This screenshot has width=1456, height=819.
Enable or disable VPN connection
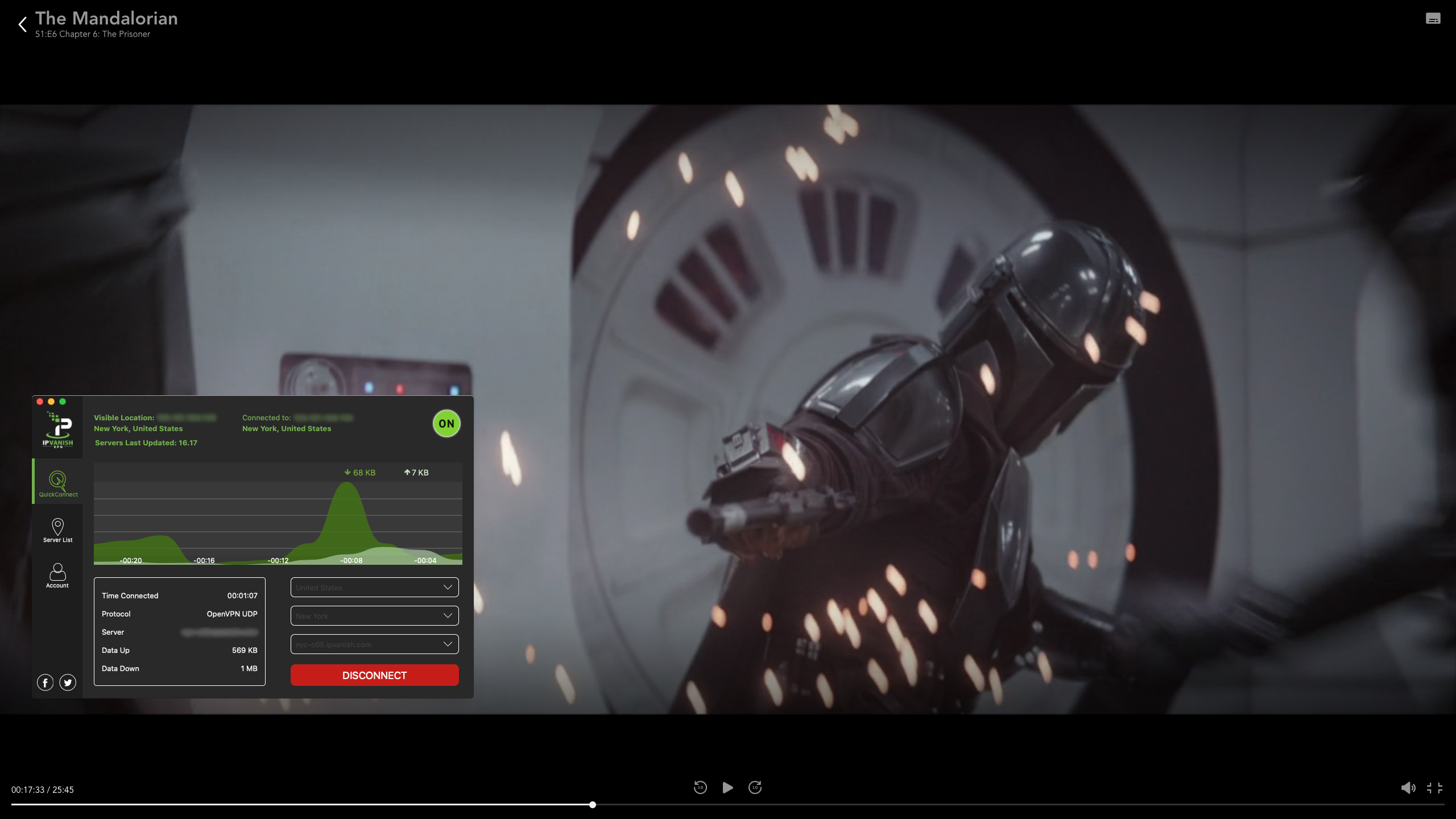(x=446, y=423)
